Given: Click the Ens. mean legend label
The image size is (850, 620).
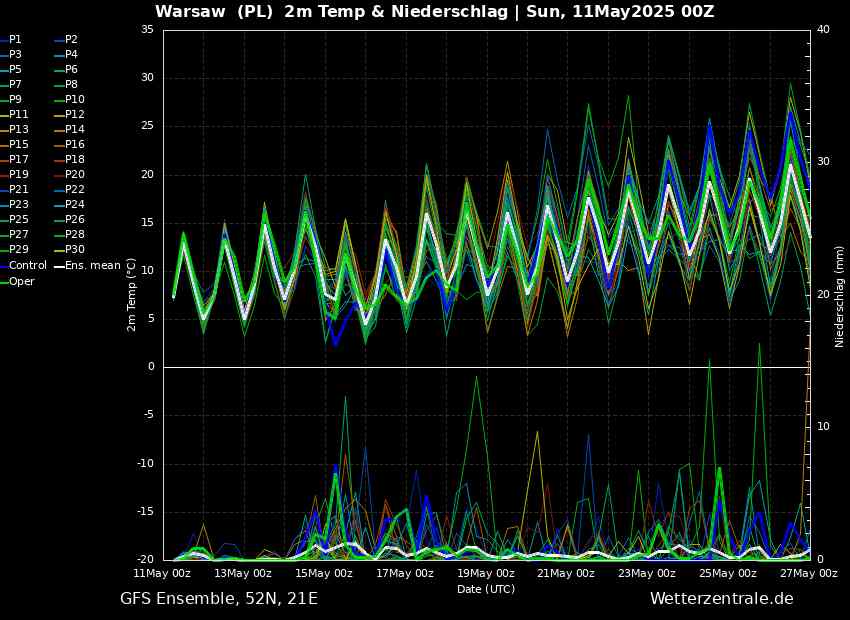Looking at the screenshot, I should [87, 266].
